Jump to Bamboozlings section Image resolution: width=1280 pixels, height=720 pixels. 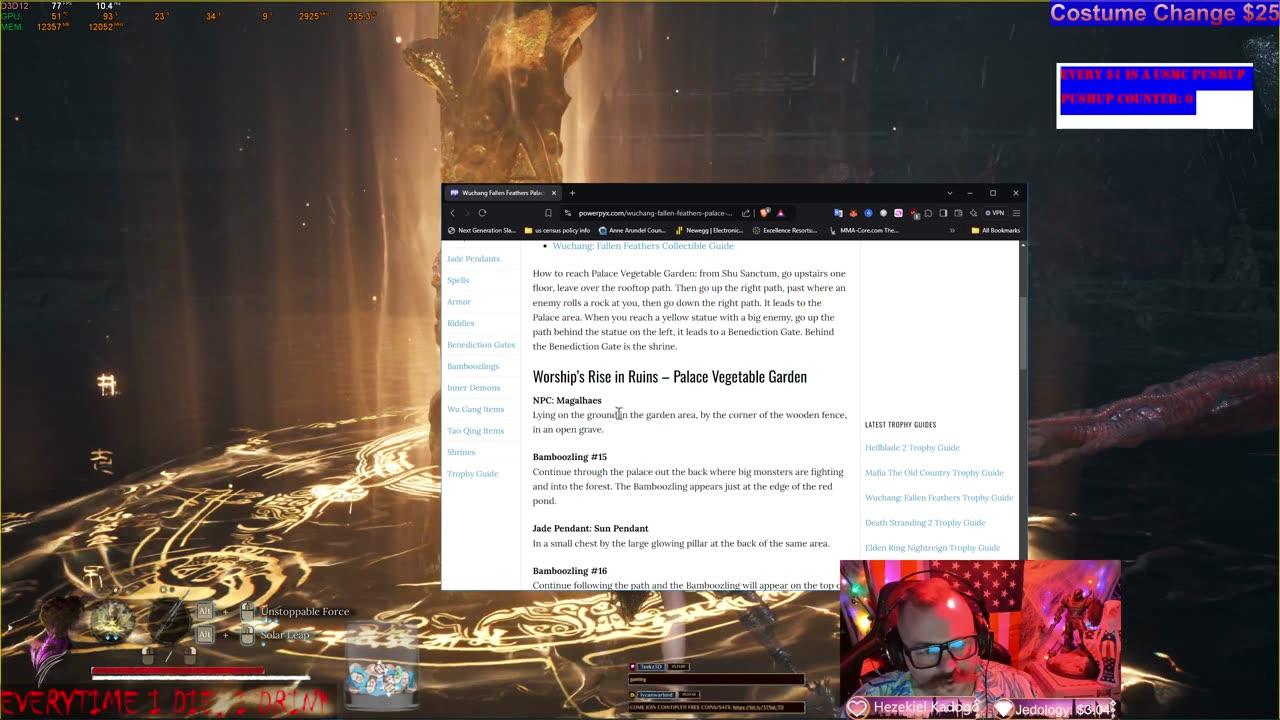[x=473, y=366]
